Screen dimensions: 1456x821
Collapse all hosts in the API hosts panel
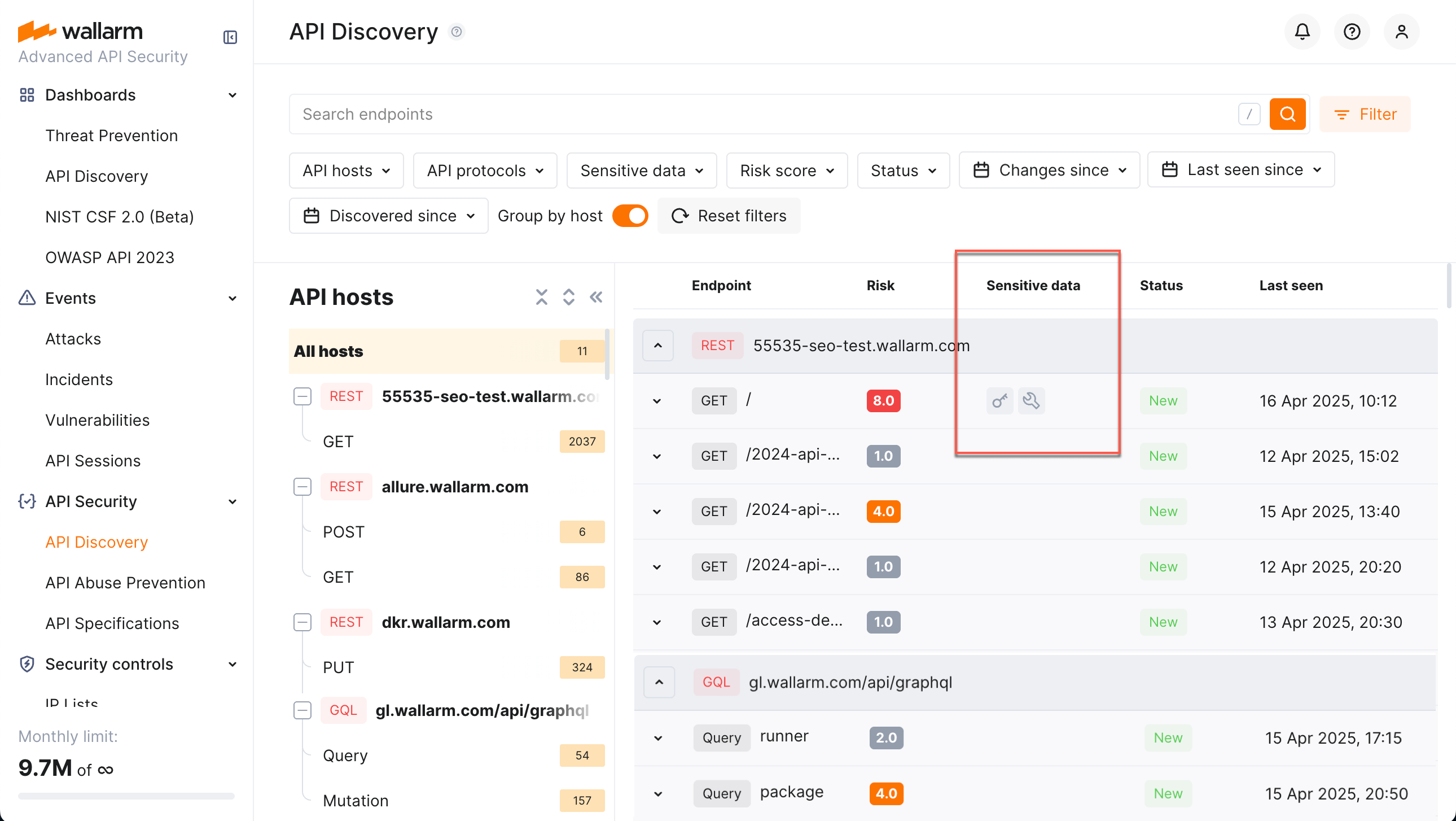[x=541, y=296]
